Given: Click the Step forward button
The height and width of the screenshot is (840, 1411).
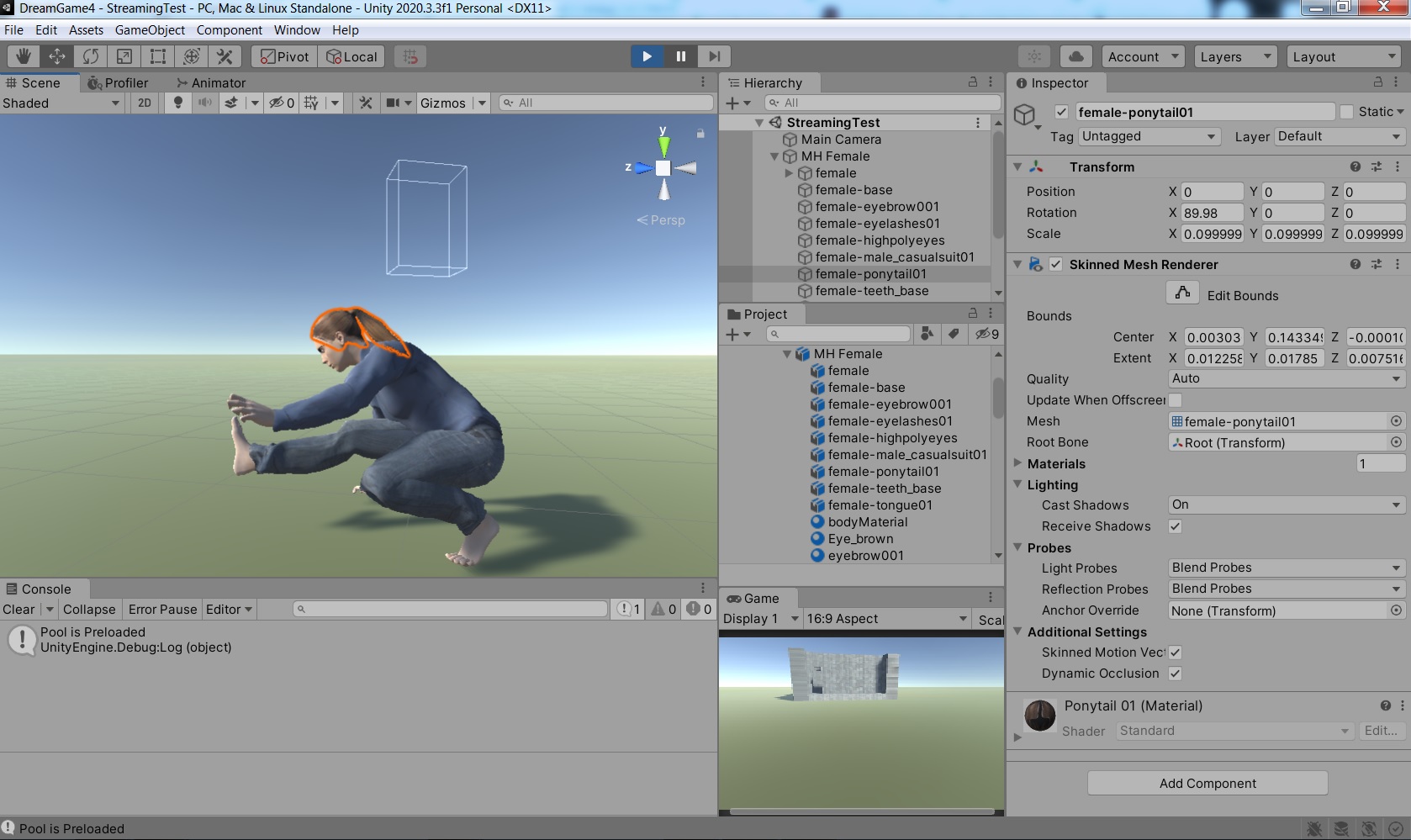Looking at the screenshot, I should tap(714, 56).
